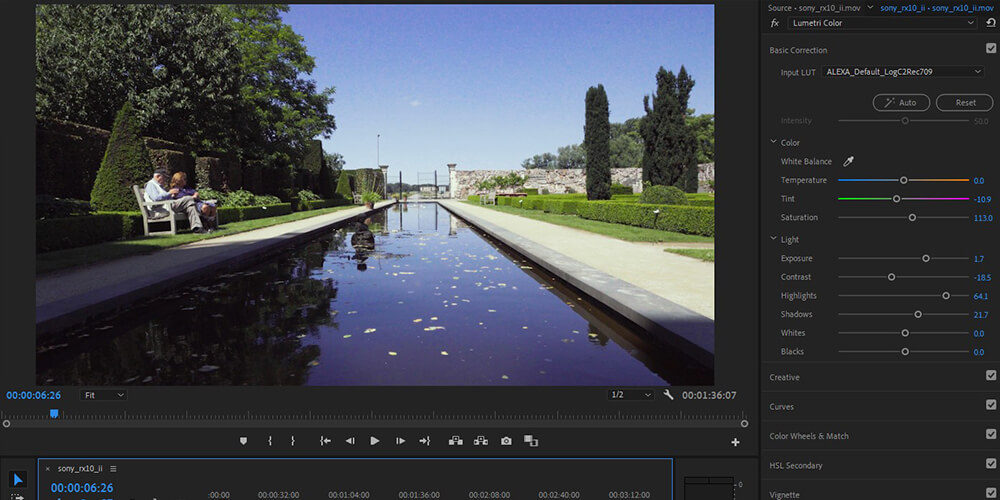This screenshot has height=500, width=1000.
Task: Toggle the HSL Secondary checkbox
Action: pyautogui.click(x=990, y=464)
